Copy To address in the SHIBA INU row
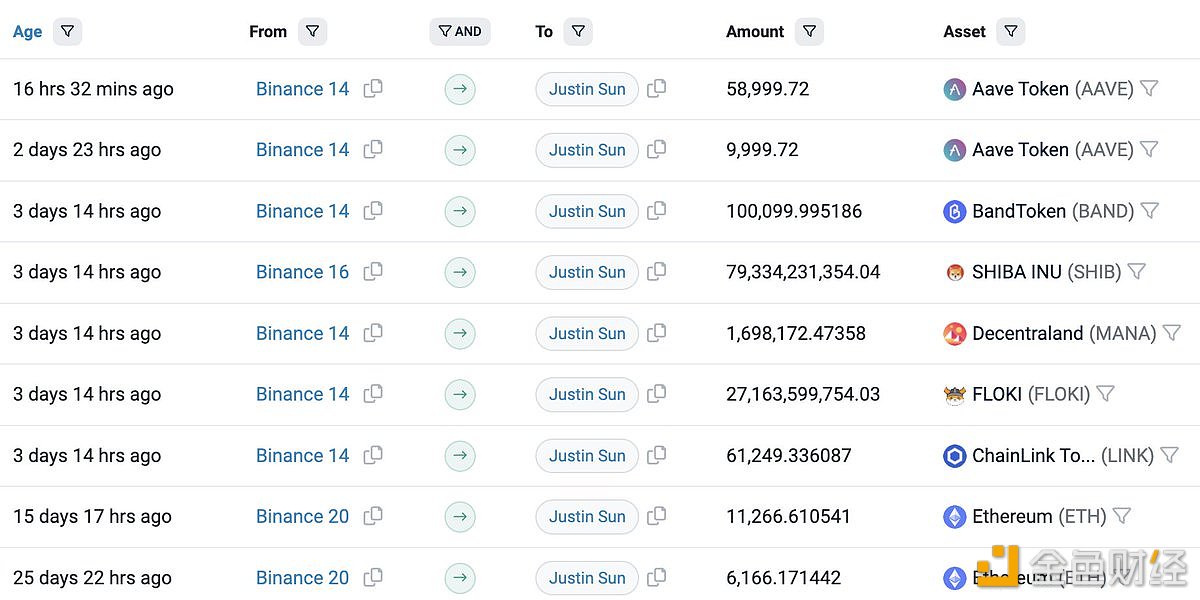The height and width of the screenshot is (600, 1200). point(657,272)
